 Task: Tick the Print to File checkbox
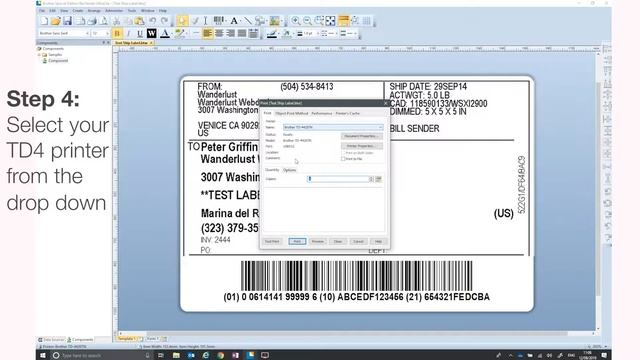(x=343, y=159)
